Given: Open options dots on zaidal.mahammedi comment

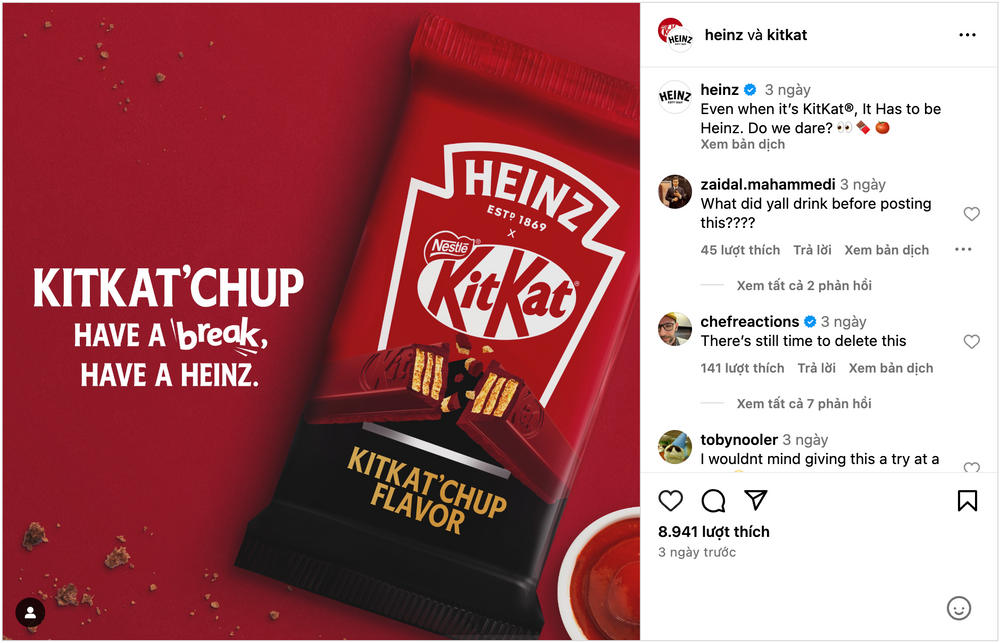Looking at the screenshot, I should [963, 249].
